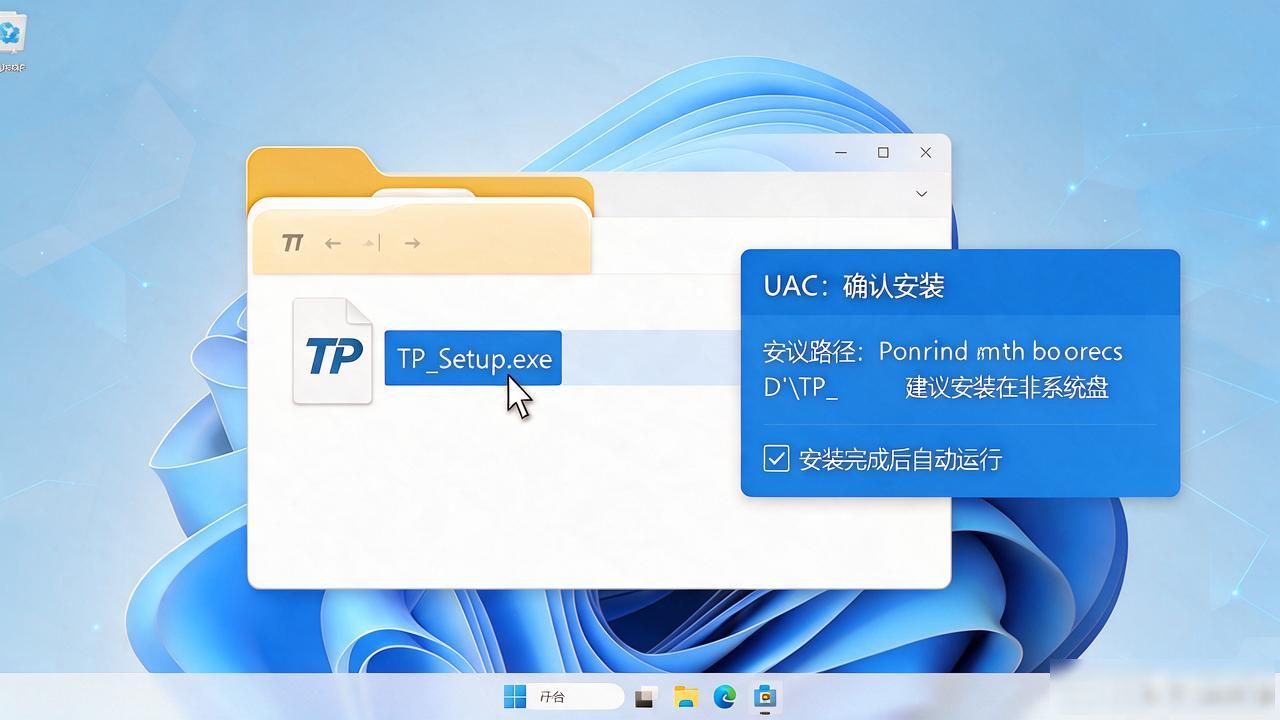Click the TP installer file icon
The width and height of the screenshot is (1280, 720).
[333, 352]
